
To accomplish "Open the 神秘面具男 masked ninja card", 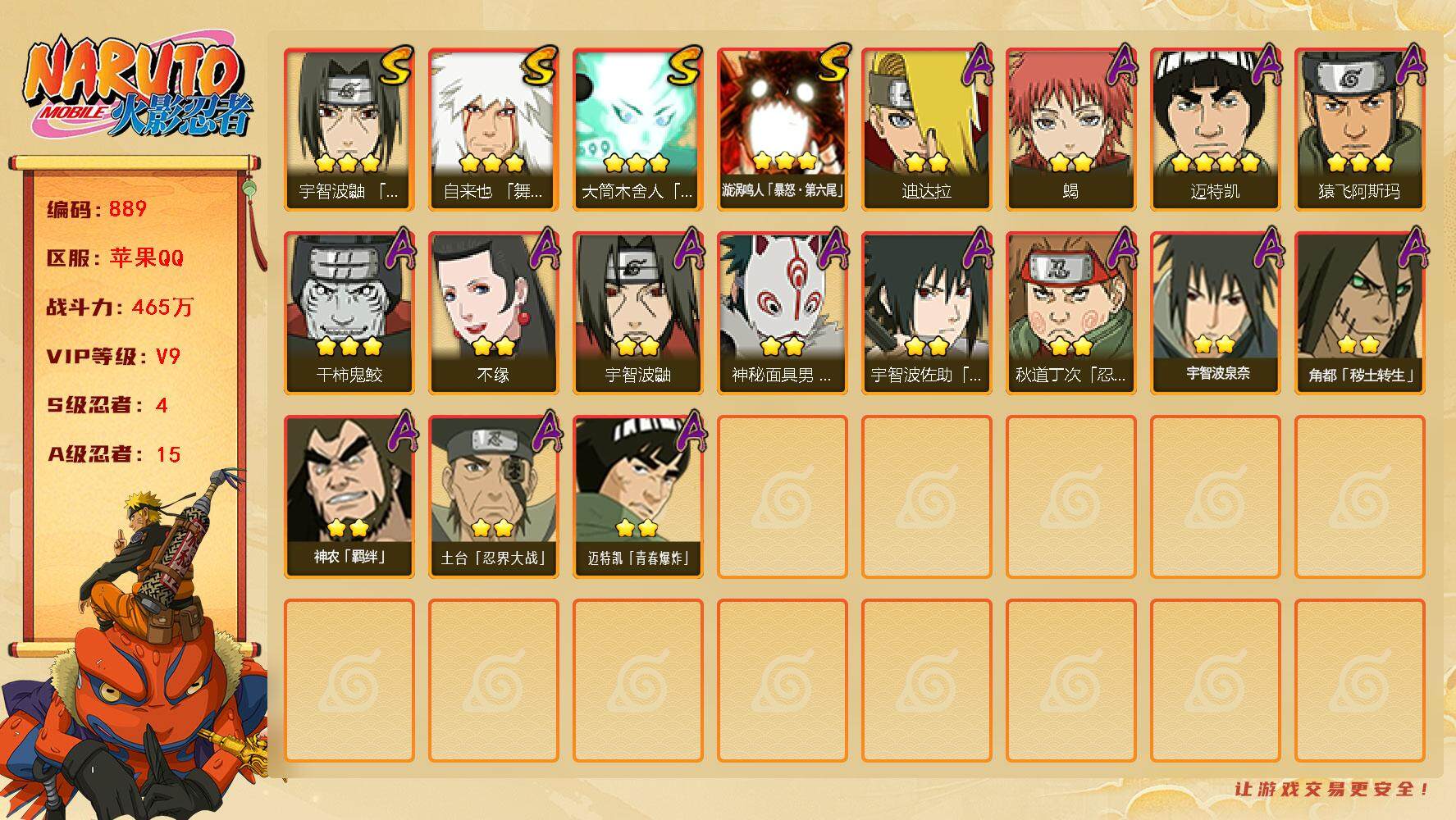I will pyautogui.click(x=782, y=313).
